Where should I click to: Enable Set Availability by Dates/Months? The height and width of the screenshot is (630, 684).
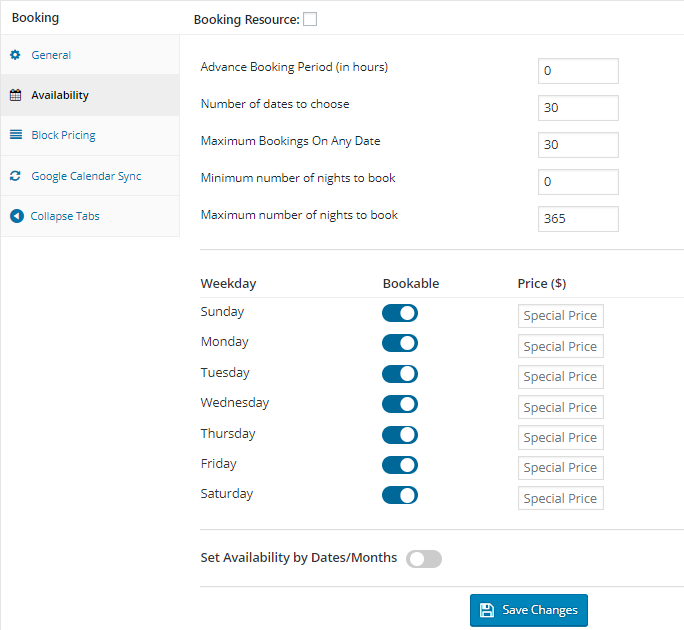click(x=424, y=559)
